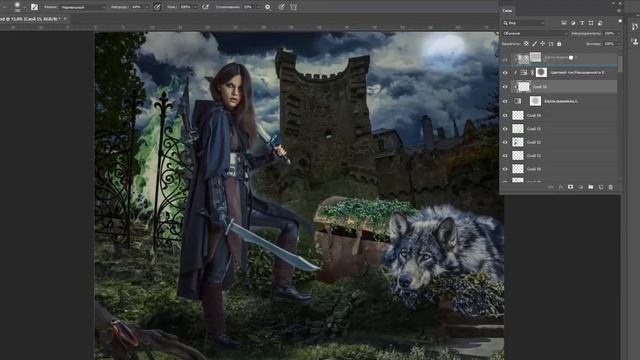Image resolution: width=640 pixels, height=360 pixels.
Task: Lock layer position using the move icon
Action: pos(542,44)
